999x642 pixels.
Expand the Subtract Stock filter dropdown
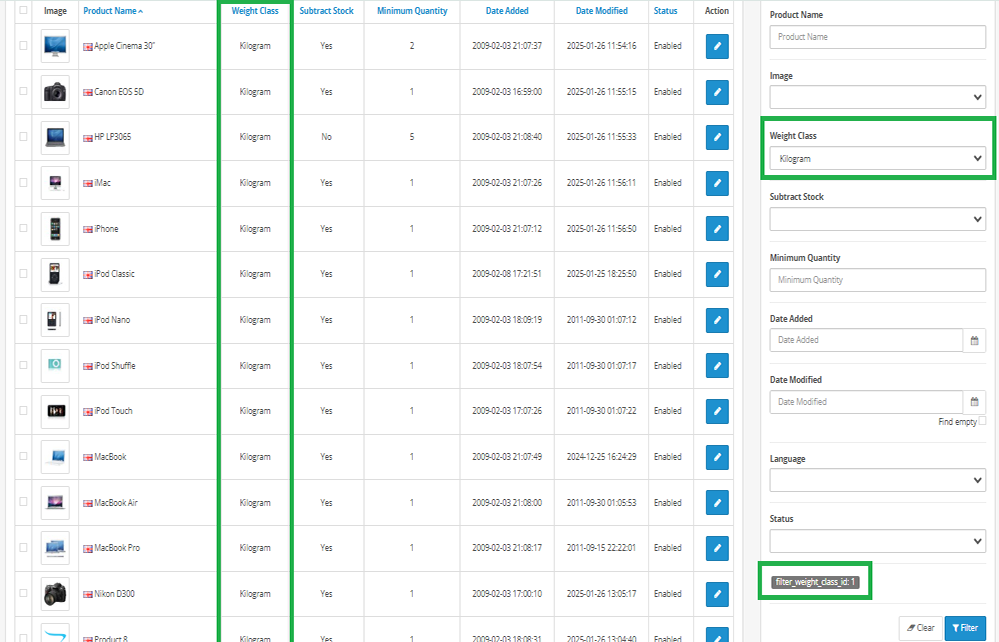click(x=877, y=219)
